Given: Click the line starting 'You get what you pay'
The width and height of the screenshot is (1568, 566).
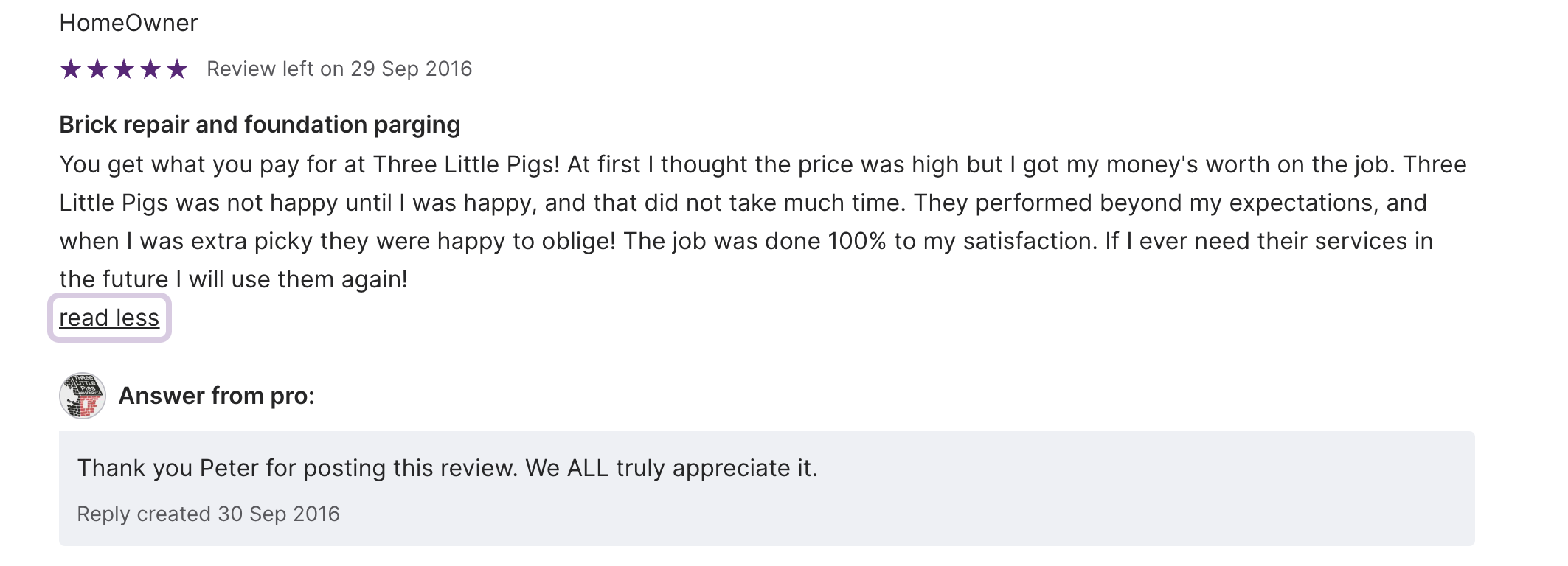Looking at the screenshot, I should pyautogui.click(x=763, y=164).
